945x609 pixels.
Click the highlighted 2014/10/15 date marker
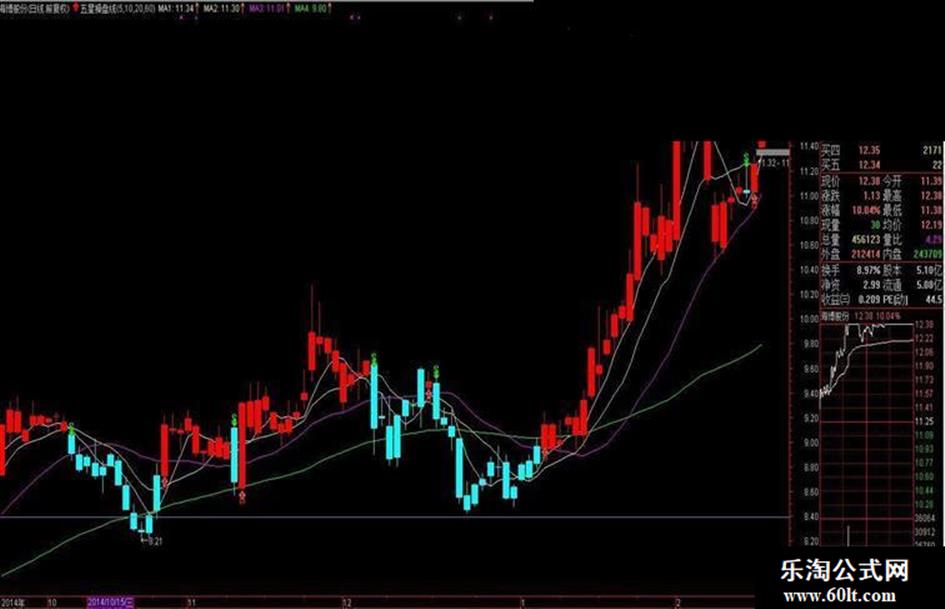coord(111,602)
